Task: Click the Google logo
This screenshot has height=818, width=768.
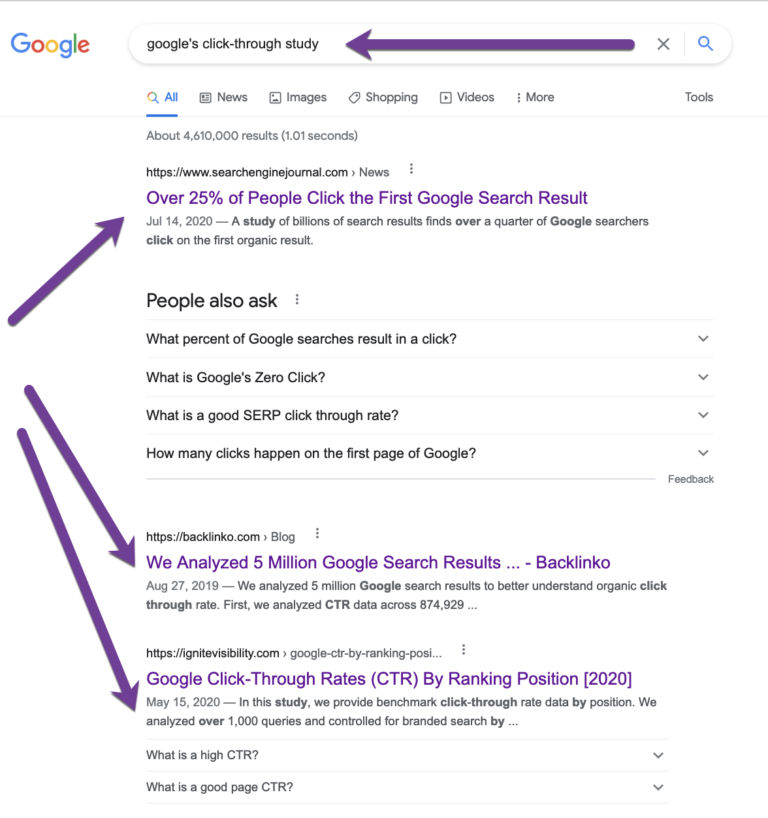Action: pyautogui.click(x=50, y=44)
